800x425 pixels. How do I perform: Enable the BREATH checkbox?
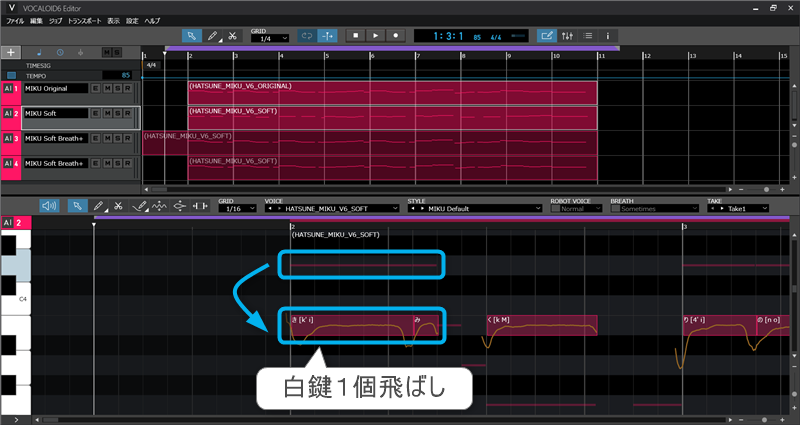coord(615,209)
